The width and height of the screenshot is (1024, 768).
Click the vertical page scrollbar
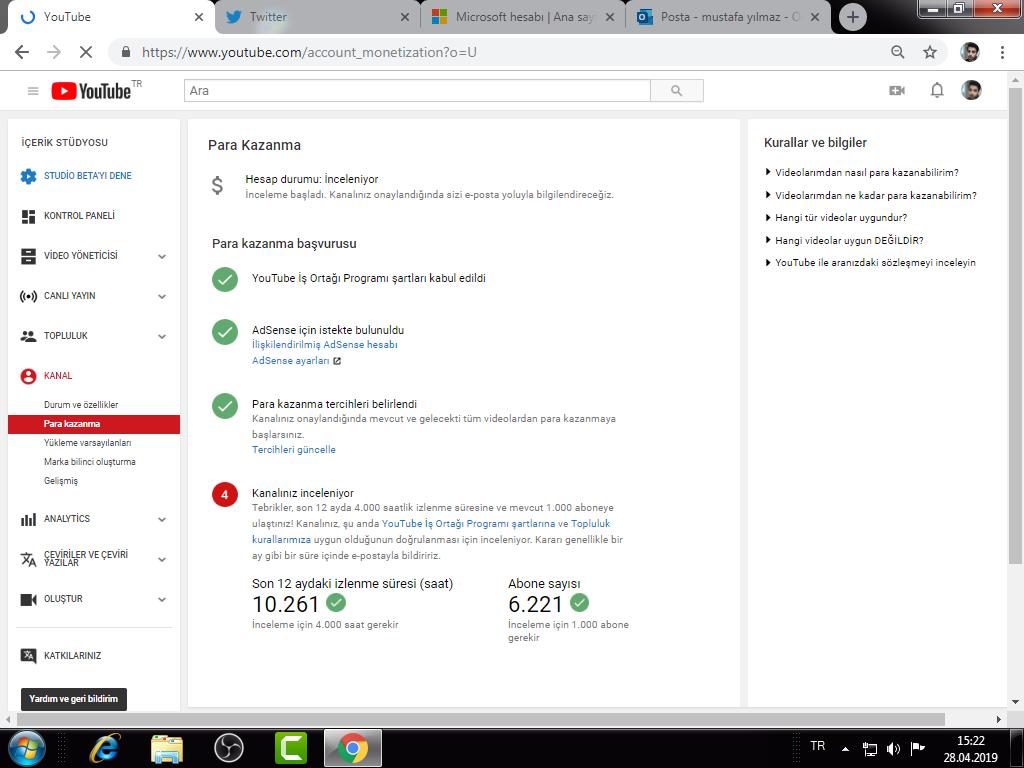[1015, 325]
